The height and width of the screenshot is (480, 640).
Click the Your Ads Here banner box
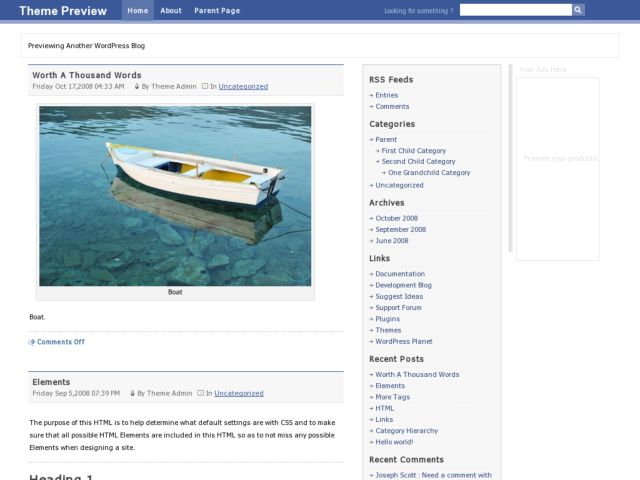[558, 169]
